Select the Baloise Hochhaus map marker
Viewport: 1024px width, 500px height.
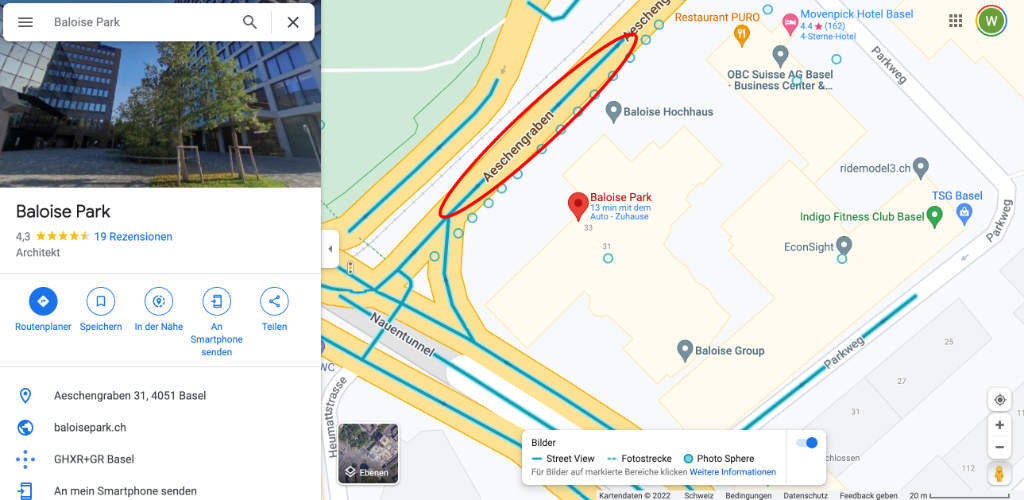[613, 112]
